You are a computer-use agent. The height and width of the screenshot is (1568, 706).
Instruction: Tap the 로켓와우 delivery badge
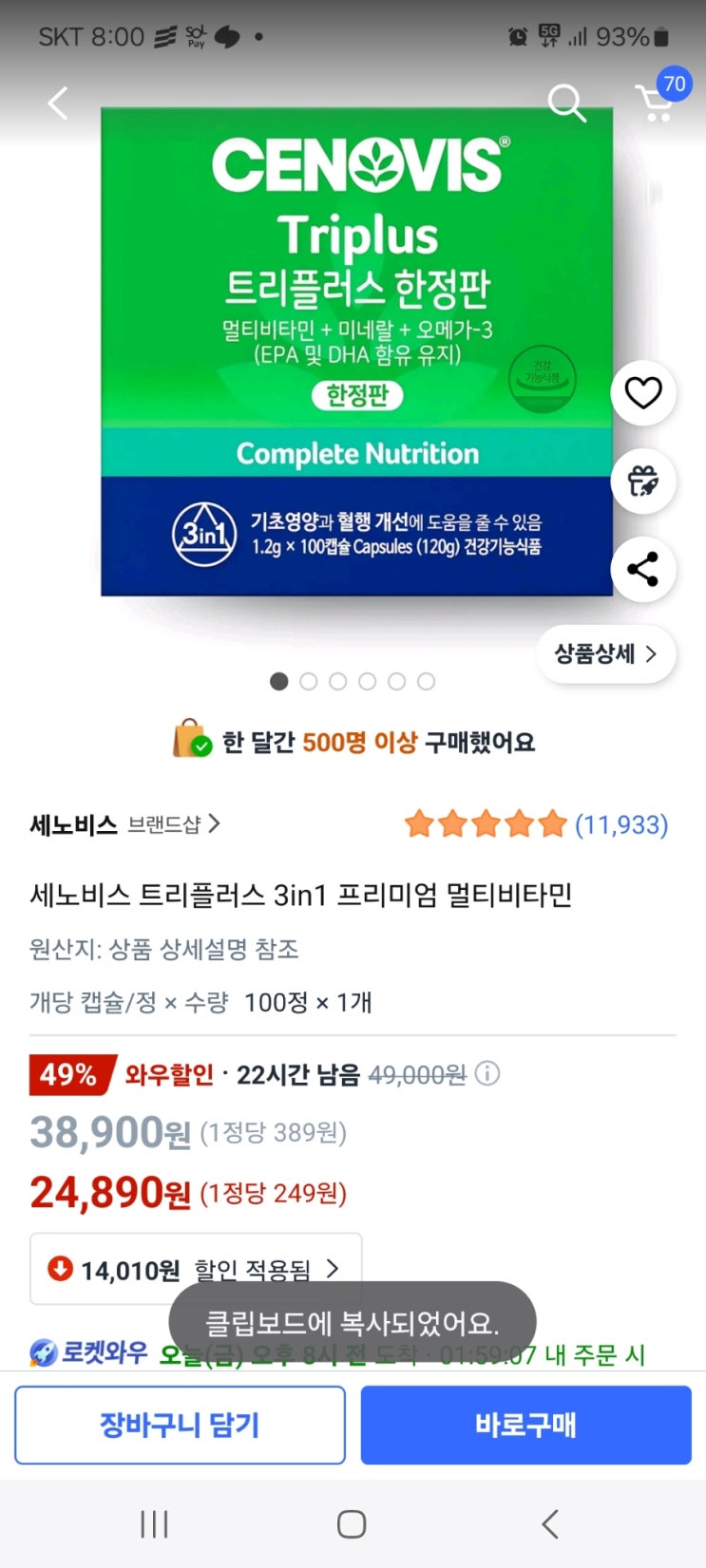tap(89, 1352)
